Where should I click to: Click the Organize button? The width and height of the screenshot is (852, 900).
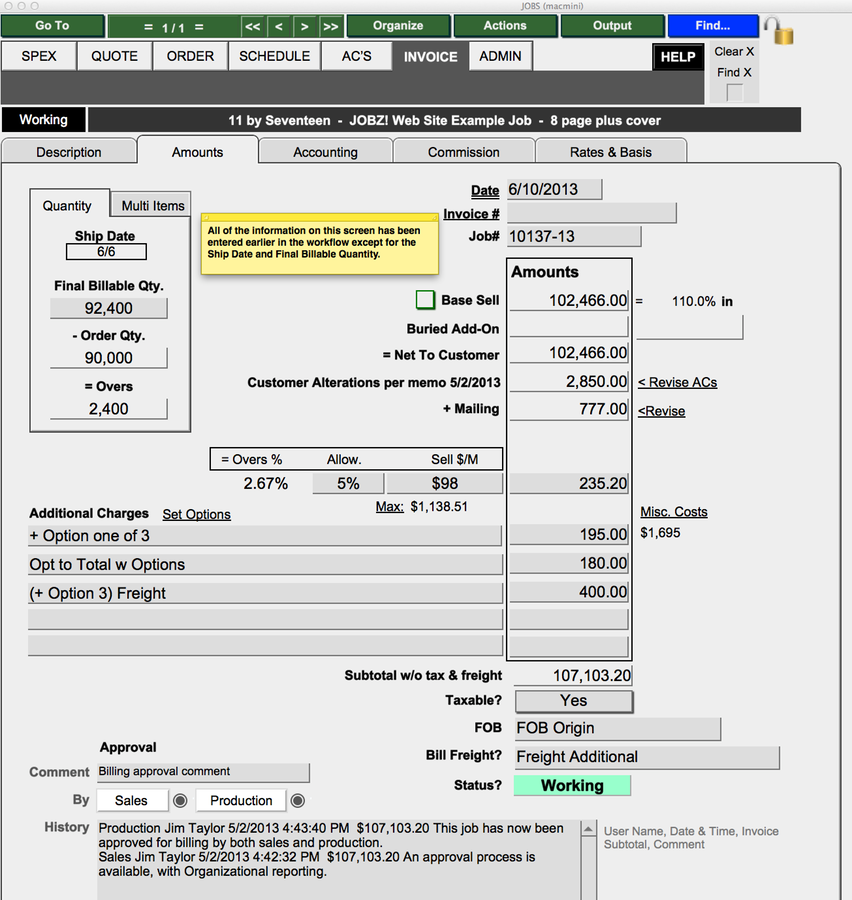click(x=398, y=27)
